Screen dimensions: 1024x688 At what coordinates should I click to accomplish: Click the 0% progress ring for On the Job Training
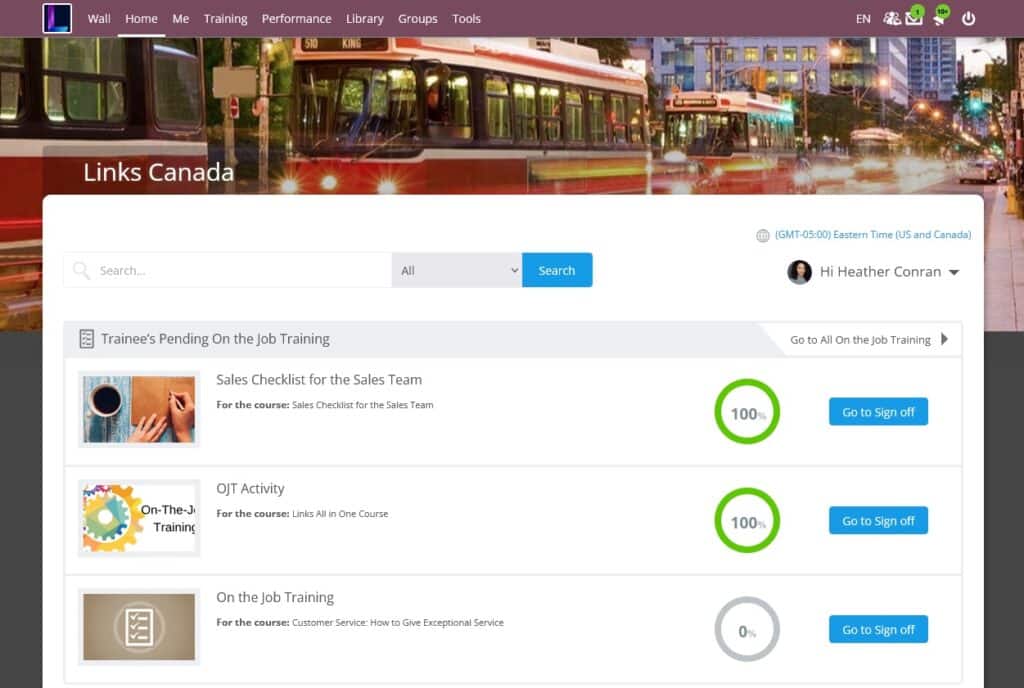click(747, 630)
